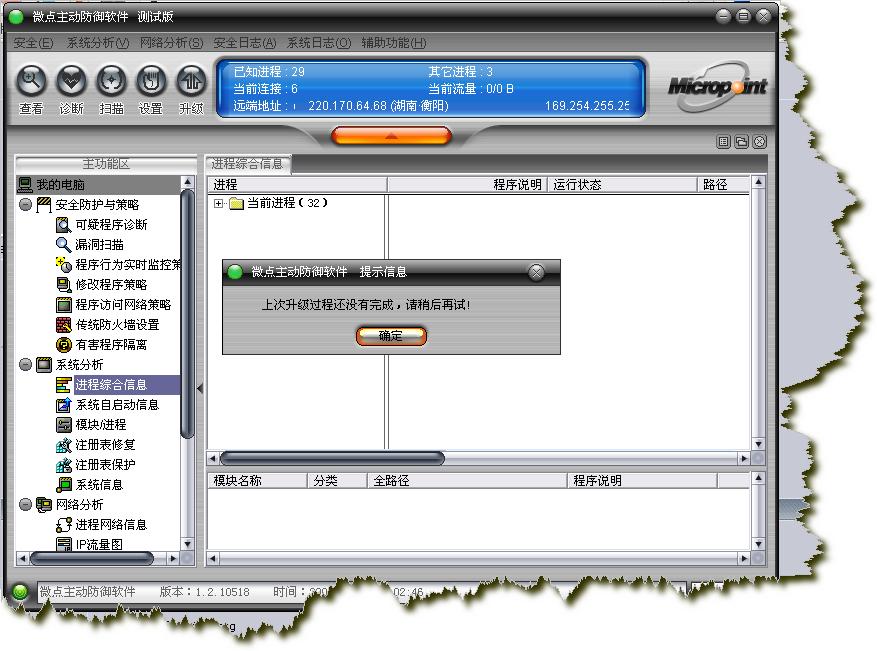Open the 安全日志(A) menu
This screenshot has width=877, height=651.
245,43
